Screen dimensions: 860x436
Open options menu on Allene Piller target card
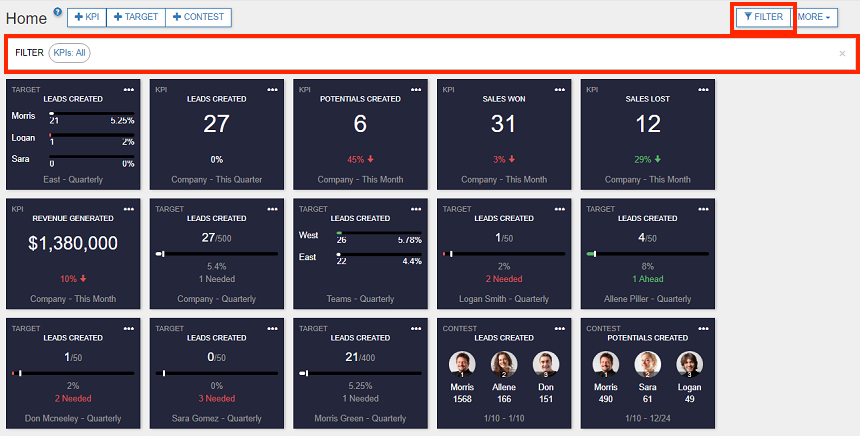point(703,209)
